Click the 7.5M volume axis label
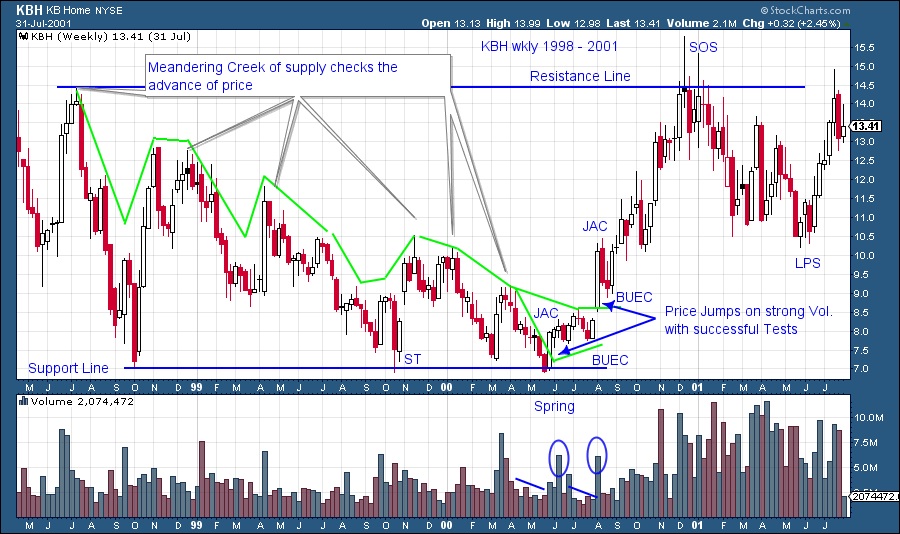The width and height of the screenshot is (900, 534). (866, 443)
